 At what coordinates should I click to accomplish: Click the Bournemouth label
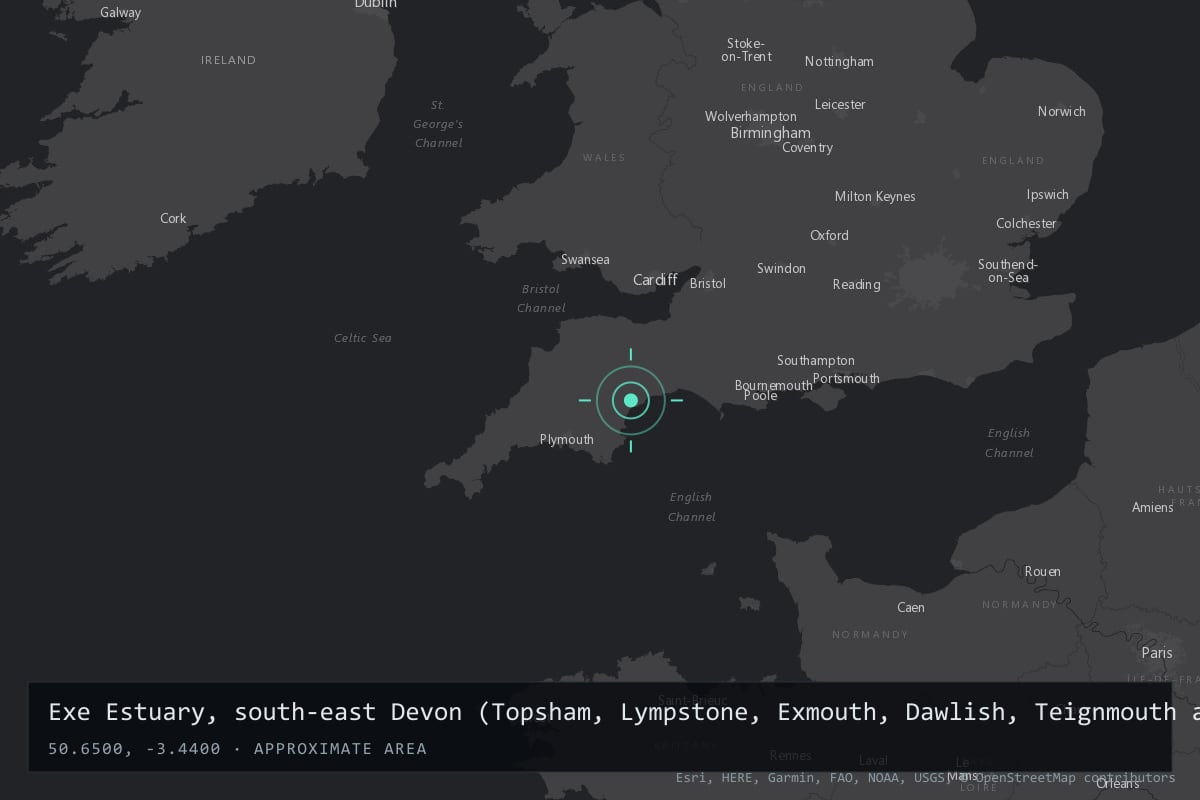pos(773,386)
